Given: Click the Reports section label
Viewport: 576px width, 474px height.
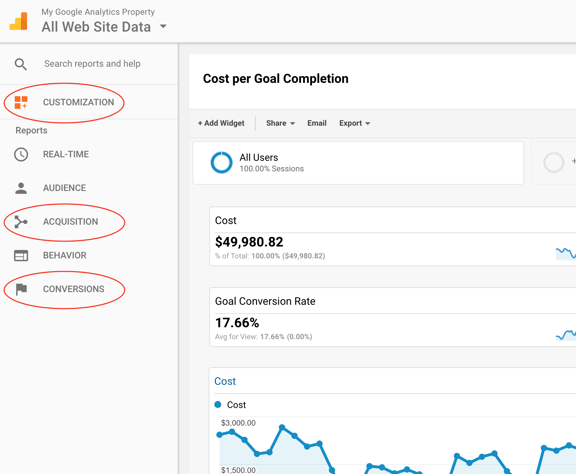Looking at the screenshot, I should [x=31, y=130].
